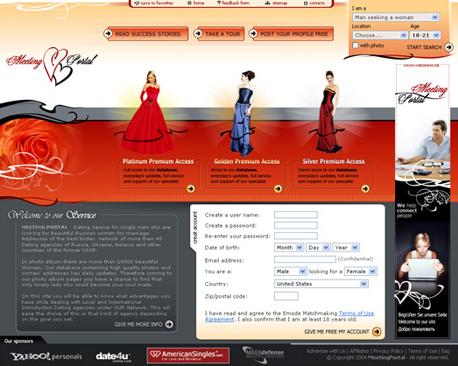Open the Affiliates footer link
Image resolution: width=458 pixels, height=366 pixels.
[x=359, y=351]
